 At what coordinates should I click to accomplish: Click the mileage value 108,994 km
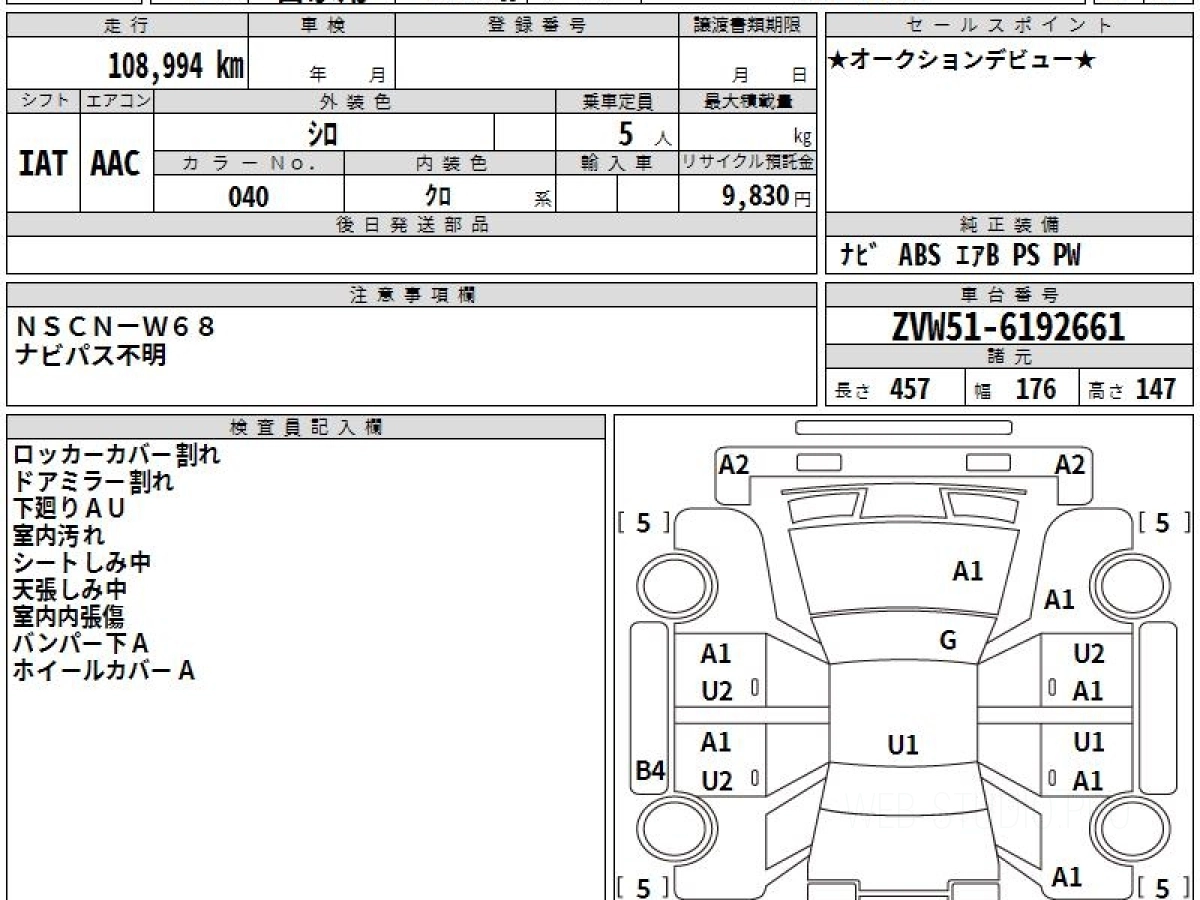click(x=175, y=66)
